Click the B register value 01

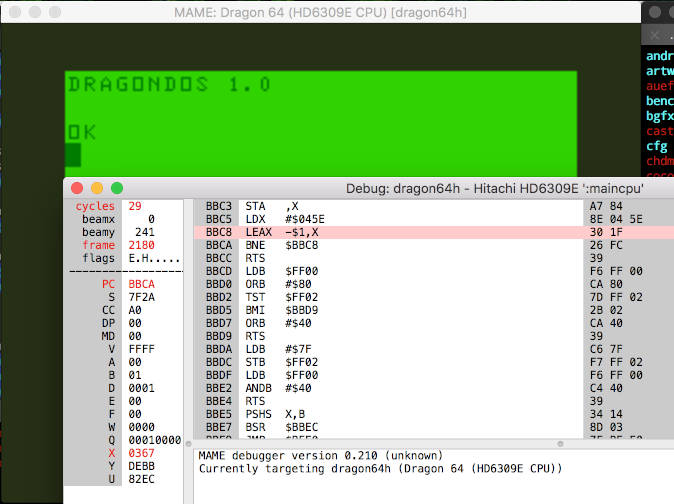click(135, 375)
